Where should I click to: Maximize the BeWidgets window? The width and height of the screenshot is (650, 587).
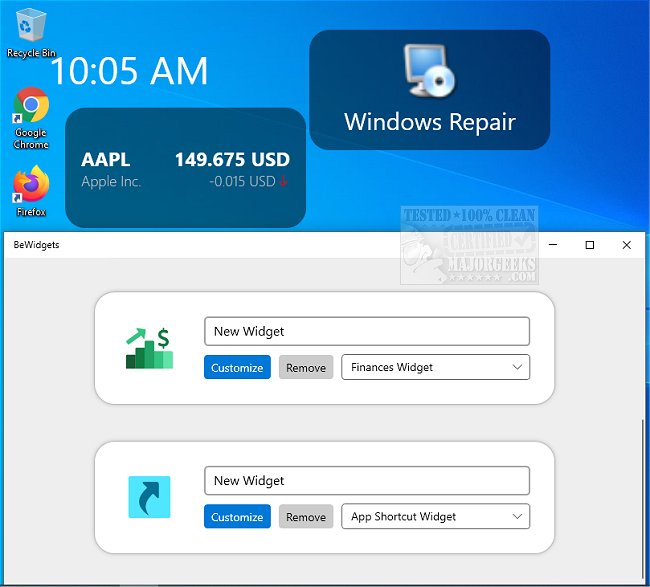[x=590, y=245]
